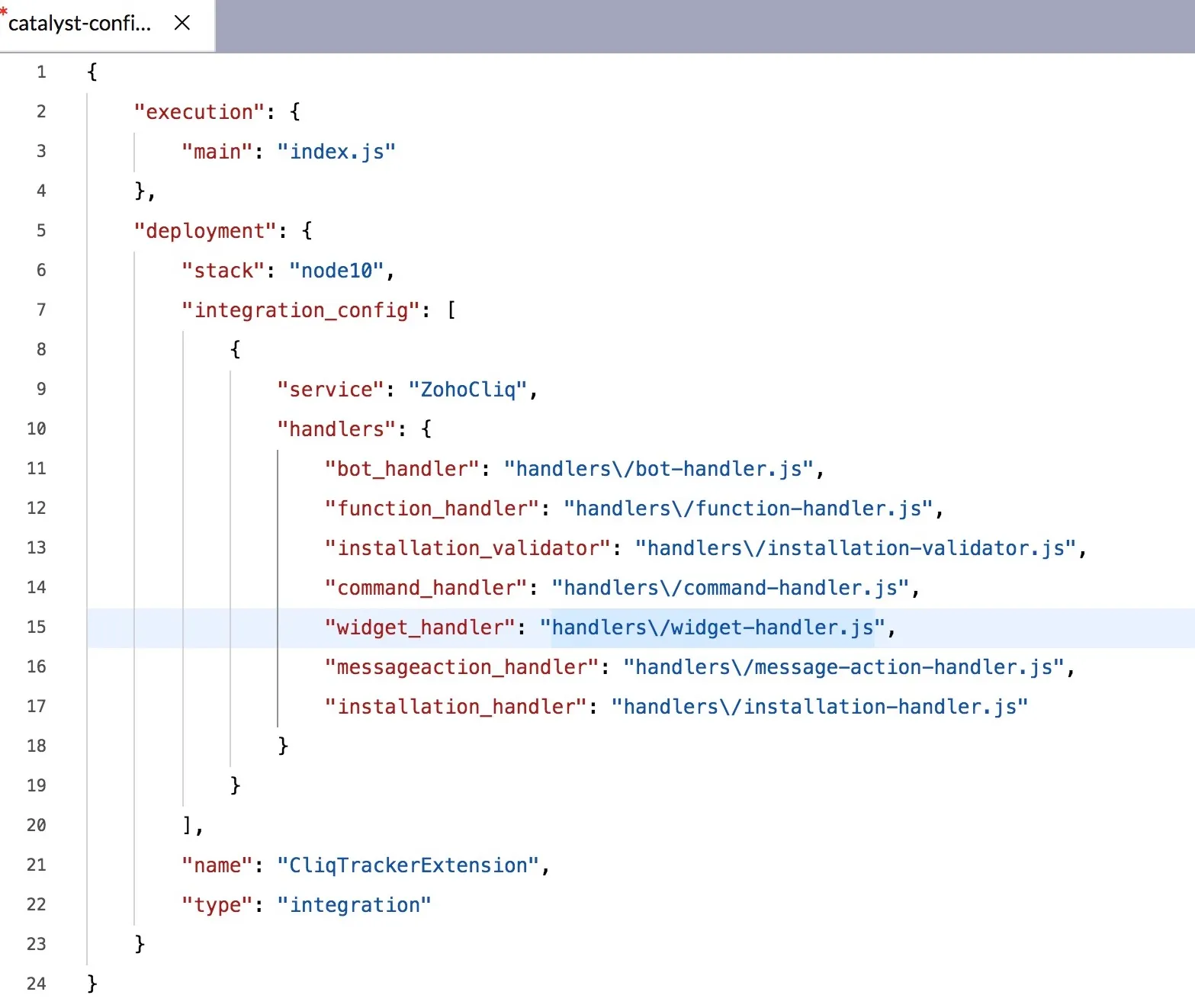Click the "index.js" string value
This screenshot has width=1195, height=1008.
pos(336,152)
